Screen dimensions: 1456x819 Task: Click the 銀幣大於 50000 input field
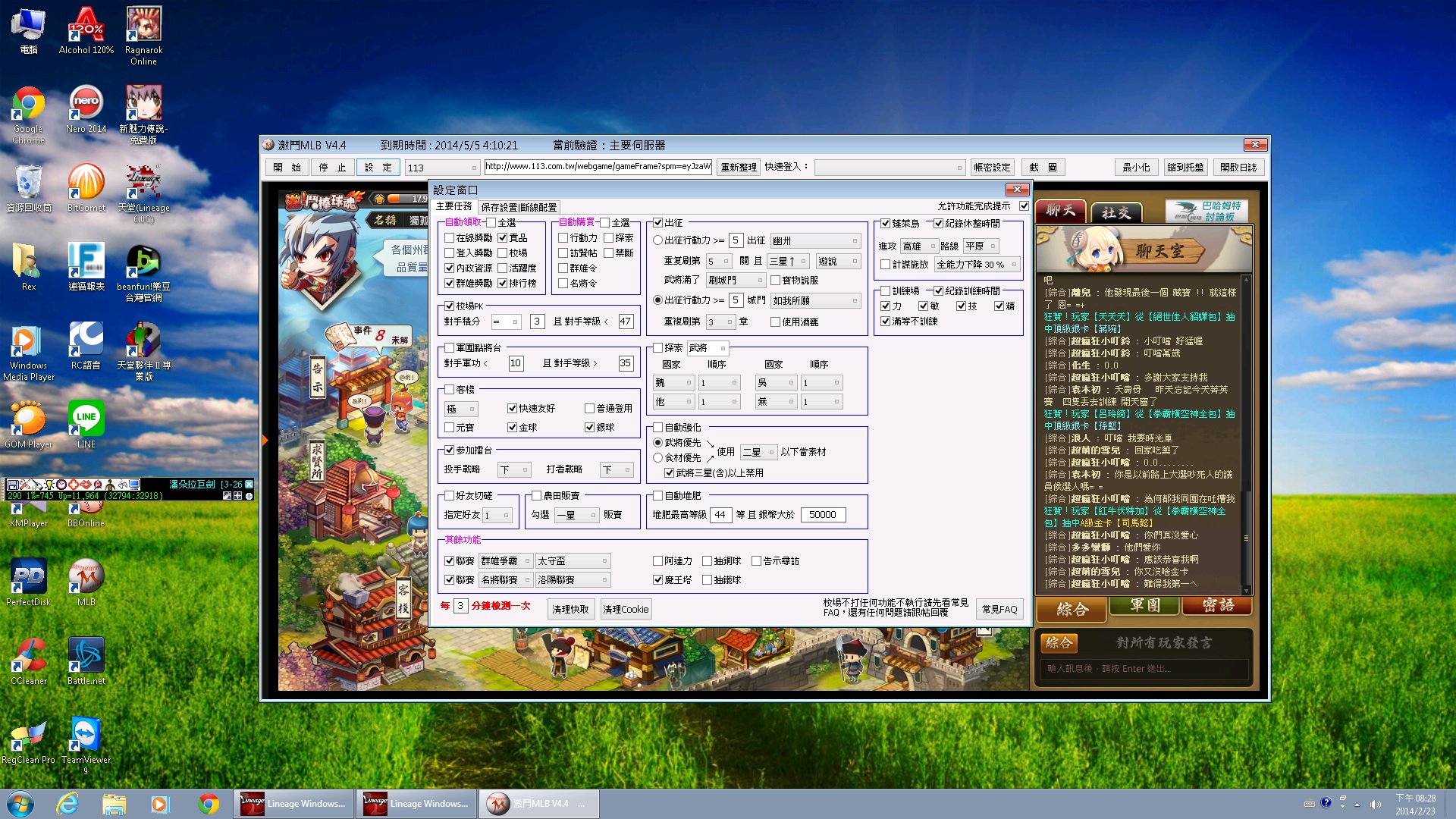pyautogui.click(x=823, y=515)
